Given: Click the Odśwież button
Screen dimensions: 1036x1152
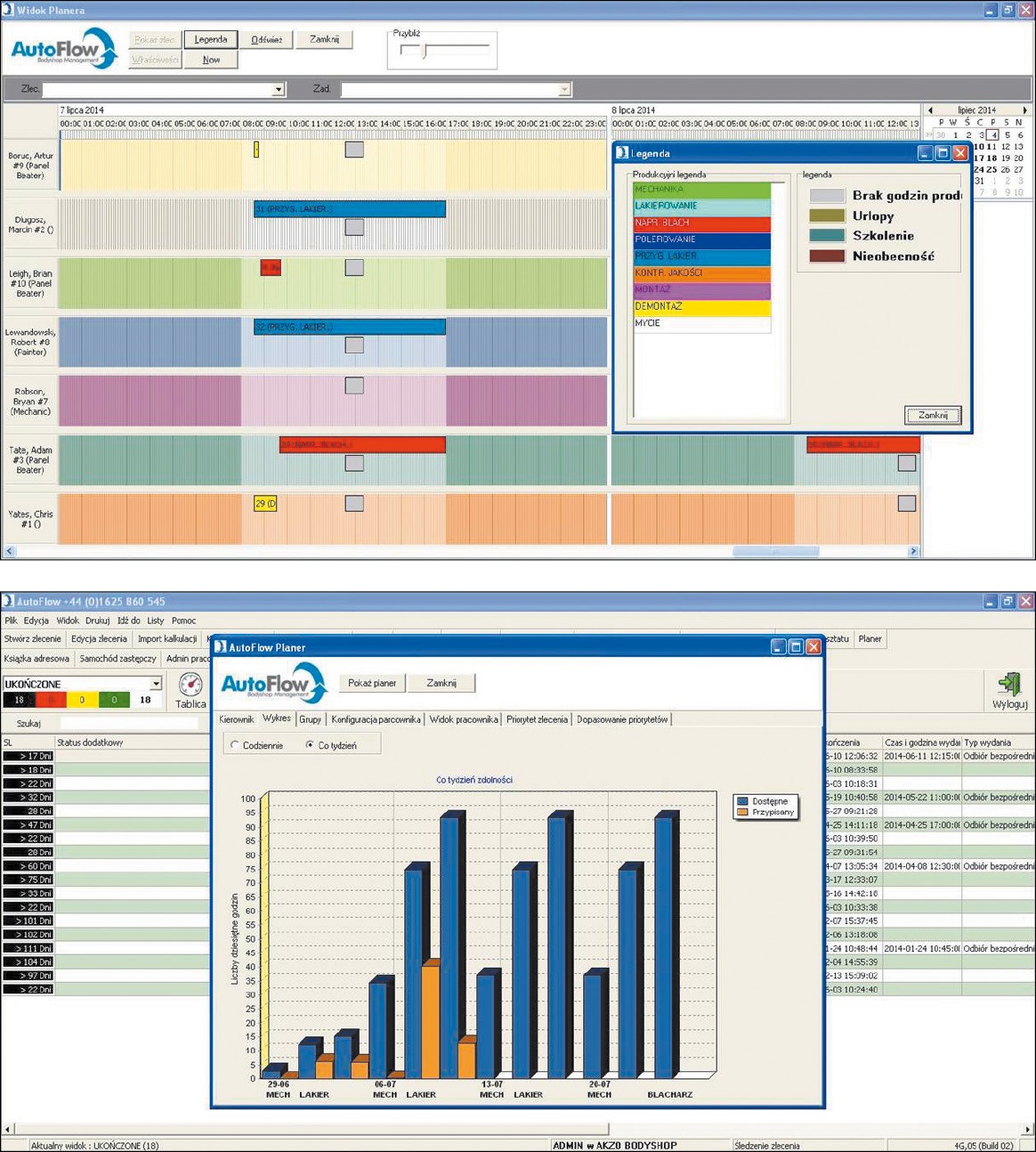Looking at the screenshot, I should point(266,39).
